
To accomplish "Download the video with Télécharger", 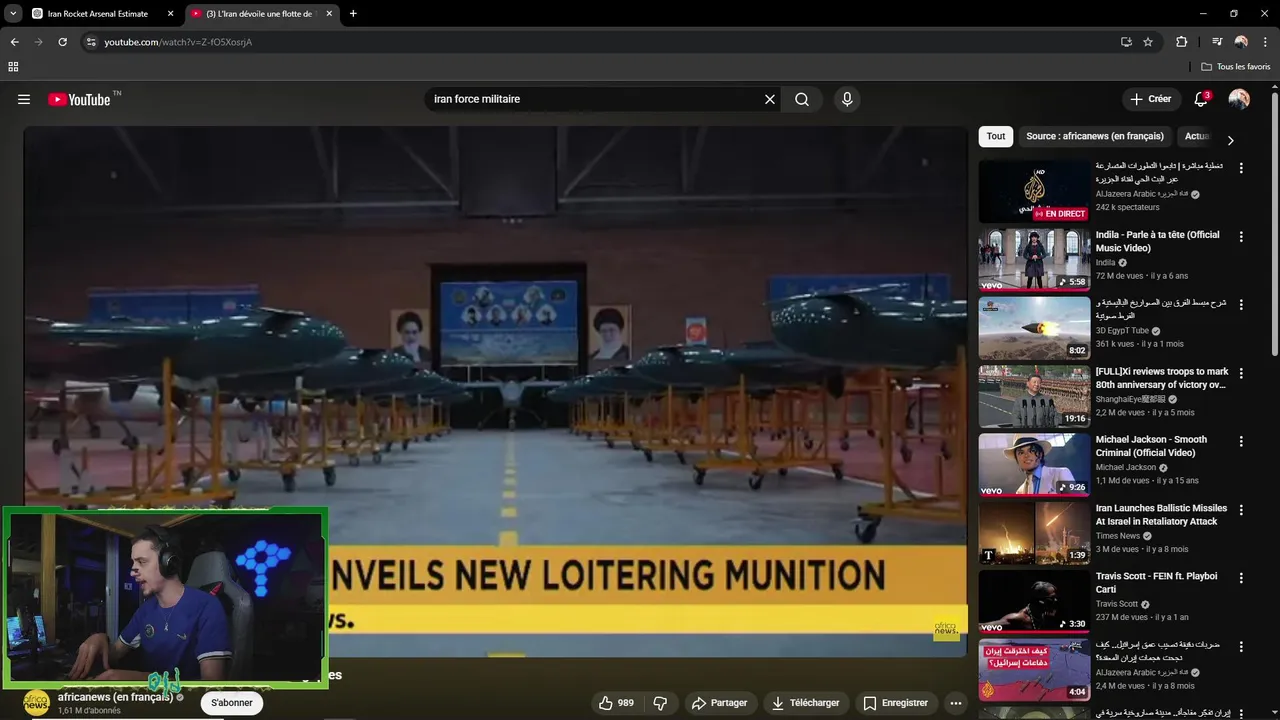I will 805,703.
